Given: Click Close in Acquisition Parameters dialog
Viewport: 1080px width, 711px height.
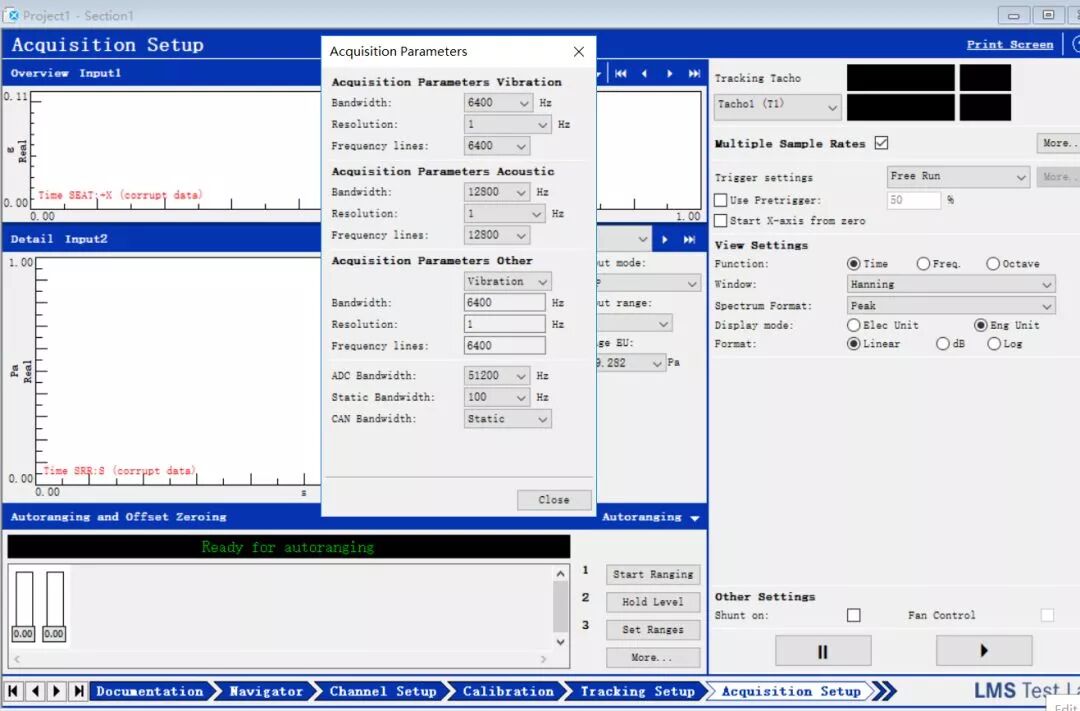Looking at the screenshot, I should pos(554,499).
